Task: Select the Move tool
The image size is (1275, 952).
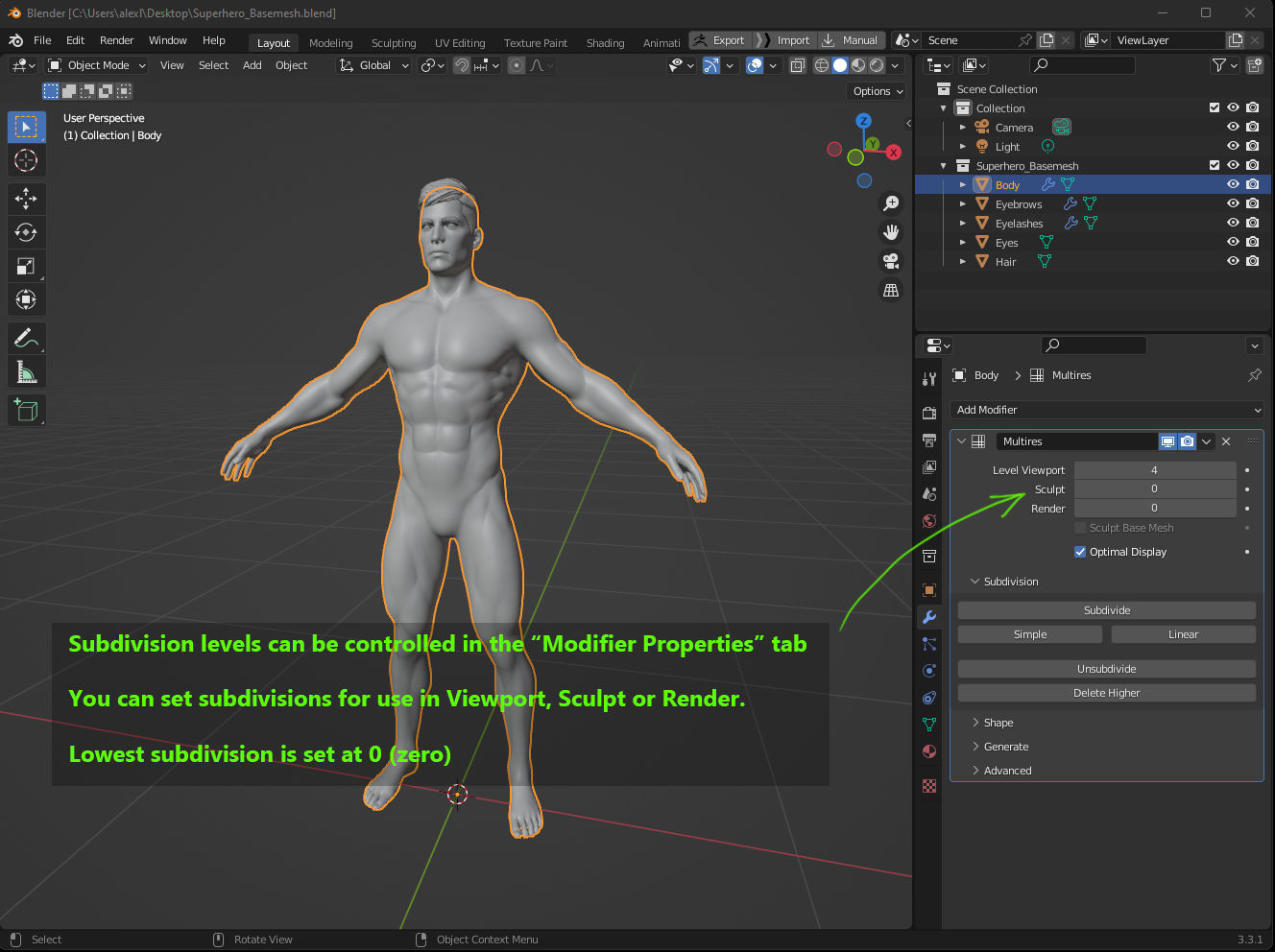Action: click(x=26, y=199)
